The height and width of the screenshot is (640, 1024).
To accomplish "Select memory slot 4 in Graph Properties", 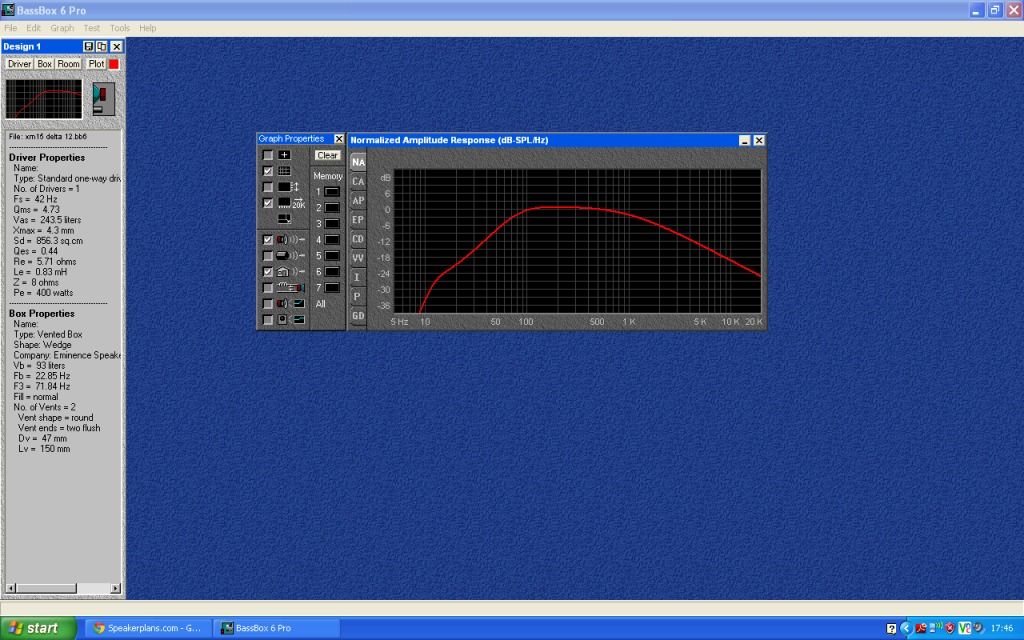I will pyautogui.click(x=331, y=240).
